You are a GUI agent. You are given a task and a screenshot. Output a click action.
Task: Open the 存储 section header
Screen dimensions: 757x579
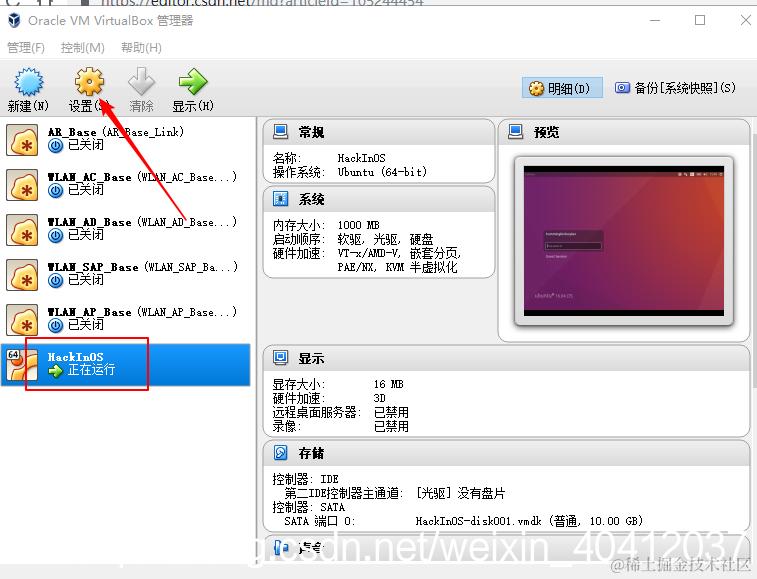point(506,453)
